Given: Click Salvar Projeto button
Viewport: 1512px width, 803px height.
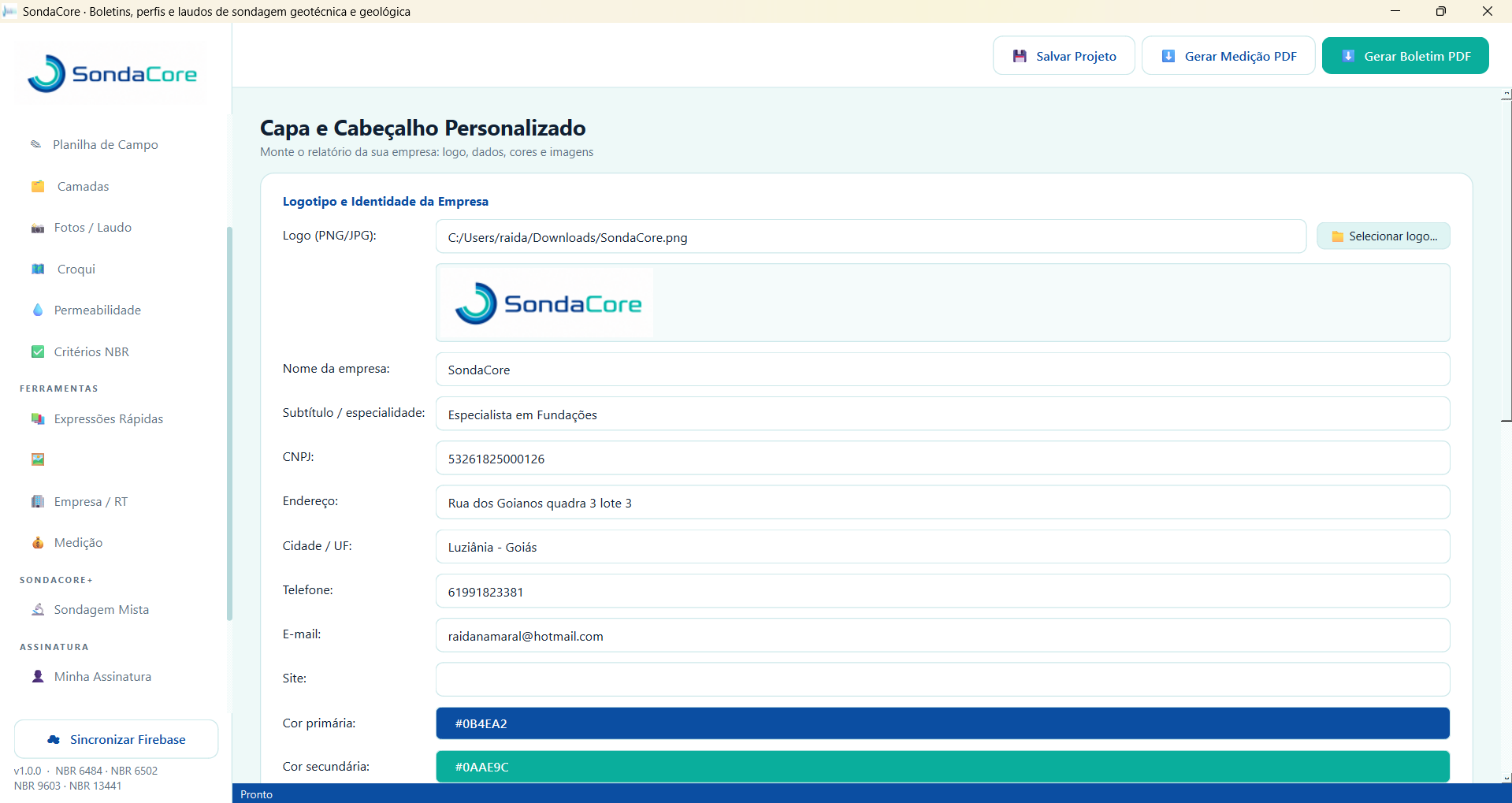Looking at the screenshot, I should pos(1064,56).
